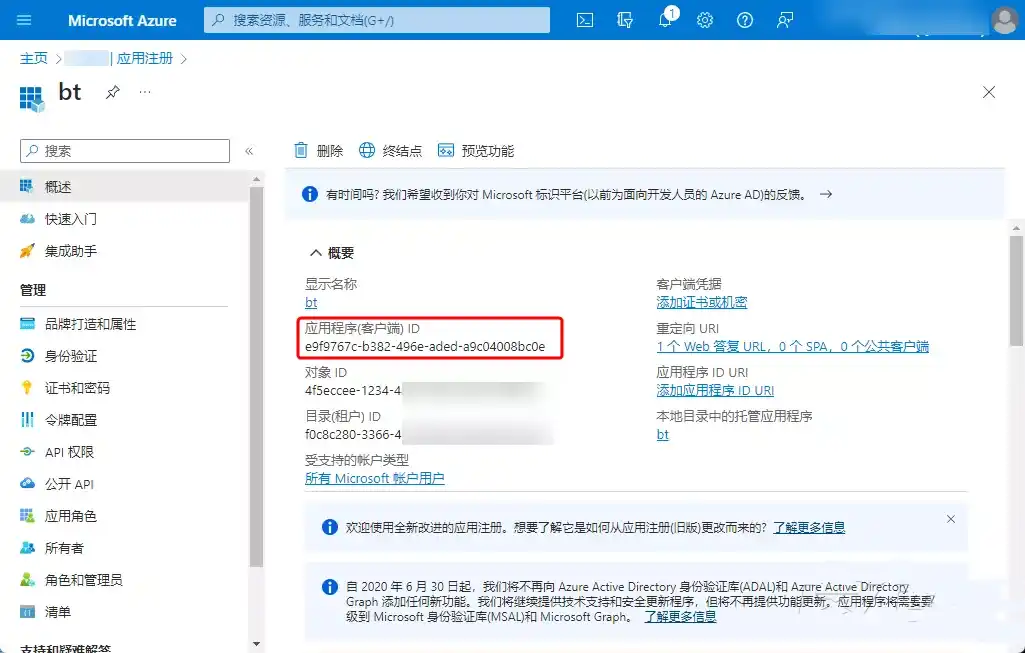The height and width of the screenshot is (653, 1025).
Task: Open 终结点 from the command bar
Action: pyautogui.click(x=387, y=150)
